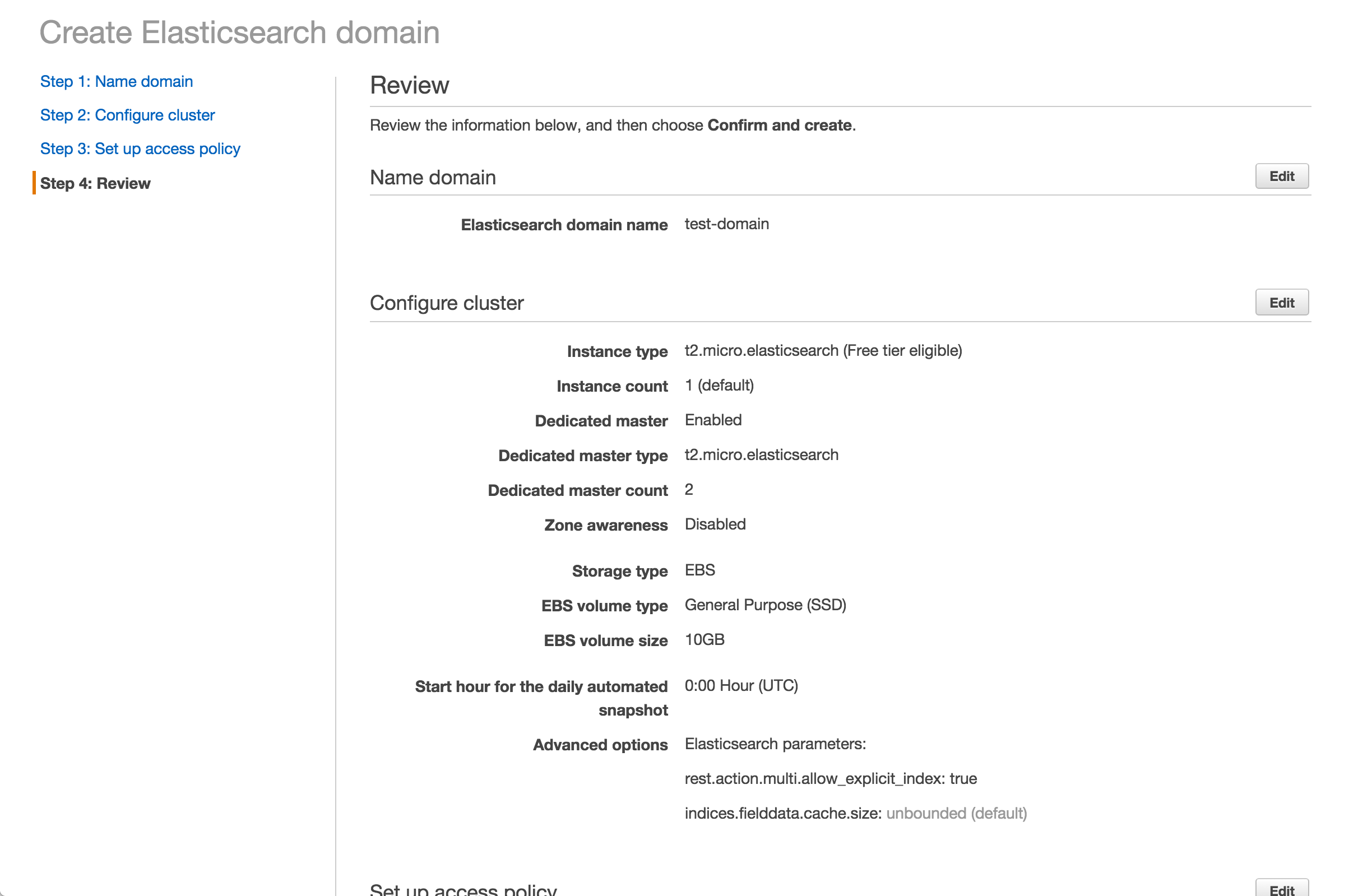Select the EBS volume size 10GB value

click(x=705, y=639)
